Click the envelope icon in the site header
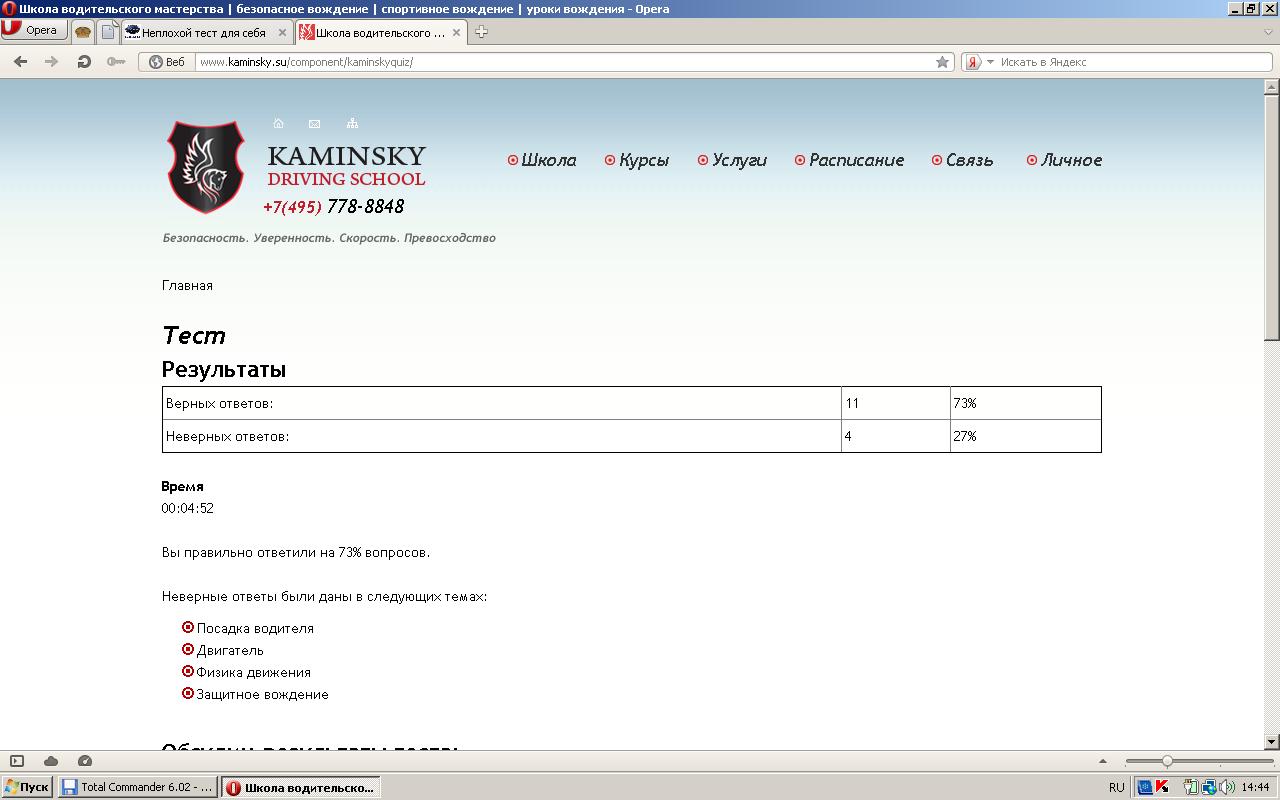Viewport: 1280px width, 800px height. point(314,124)
